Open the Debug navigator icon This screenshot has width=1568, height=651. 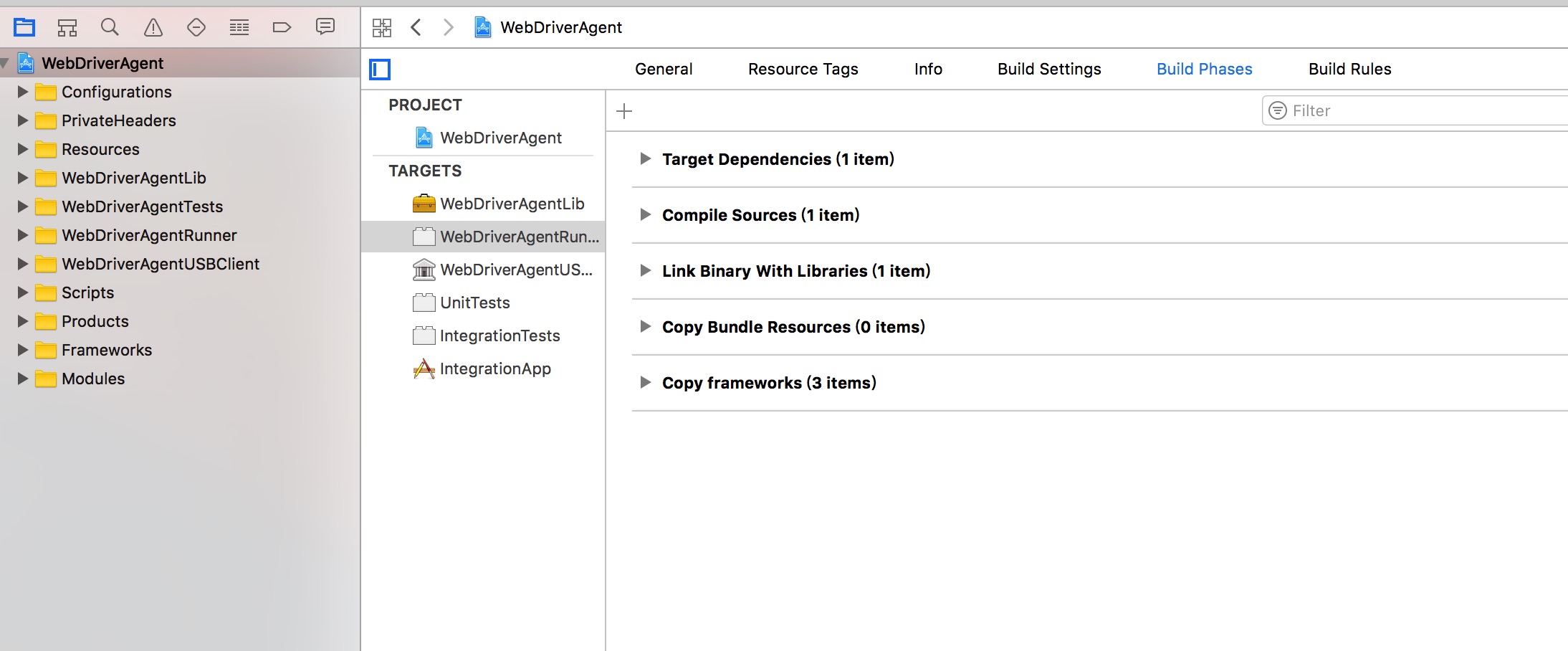point(239,28)
